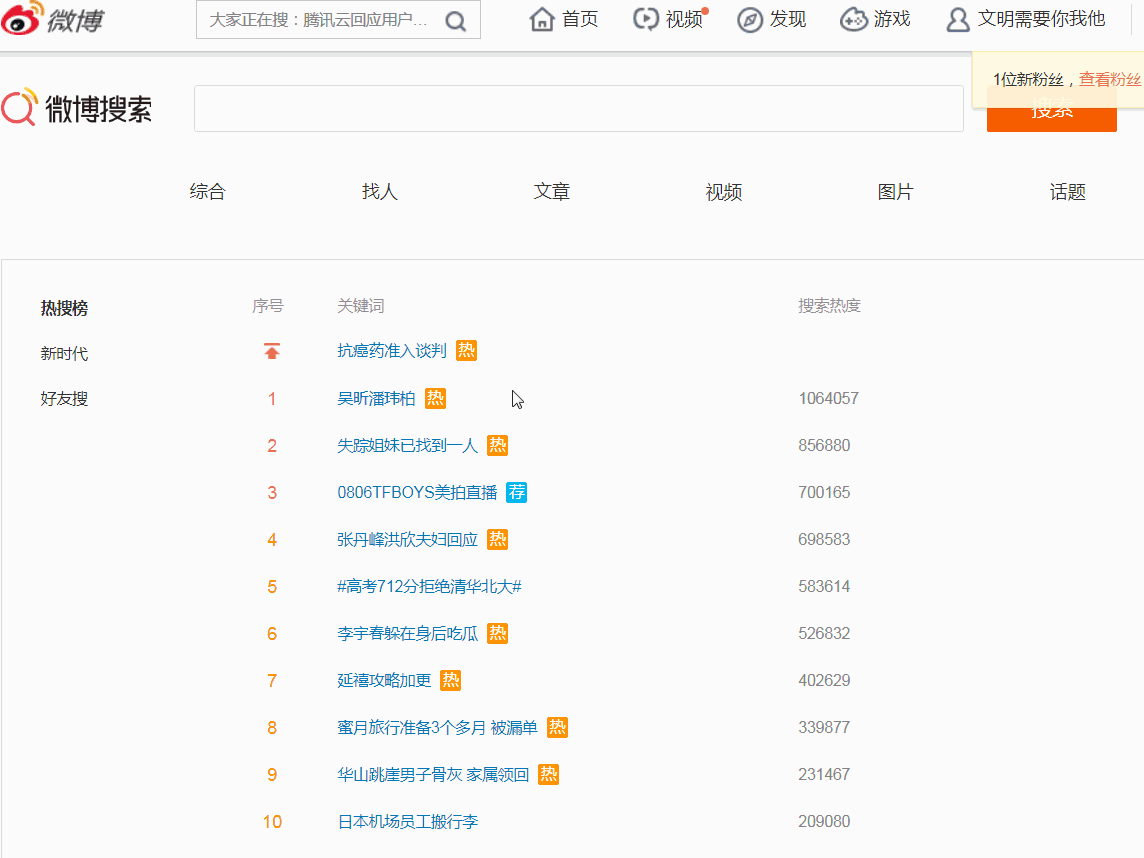Viewport: 1144px width, 858px height.
Task: Click 热 badge beside 失踪姐妹已找到一人
Action: pos(498,445)
